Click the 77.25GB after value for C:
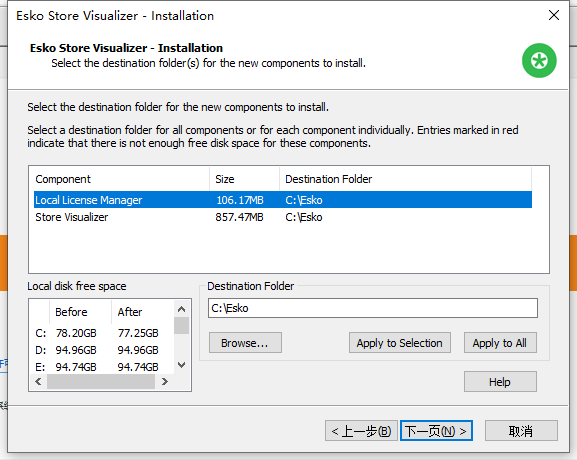Screen dimensions: 577x460 (138, 333)
